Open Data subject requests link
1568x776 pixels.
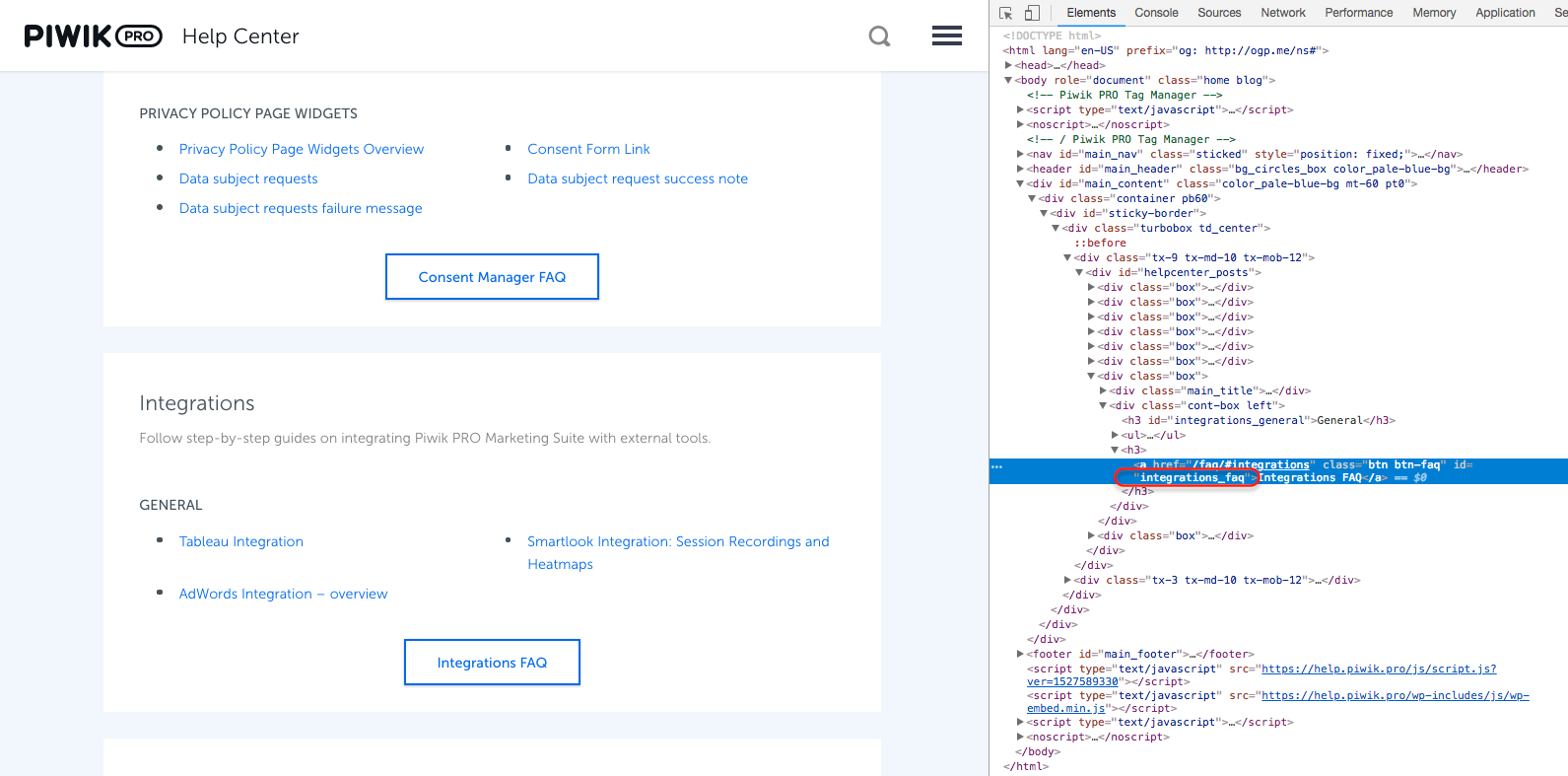(x=248, y=178)
